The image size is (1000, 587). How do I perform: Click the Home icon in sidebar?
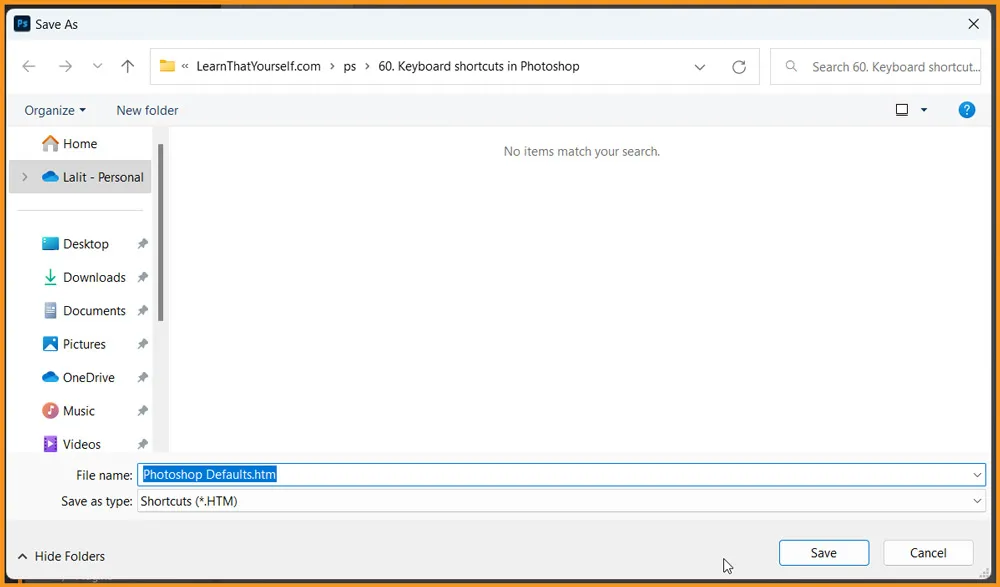pyautogui.click(x=50, y=144)
